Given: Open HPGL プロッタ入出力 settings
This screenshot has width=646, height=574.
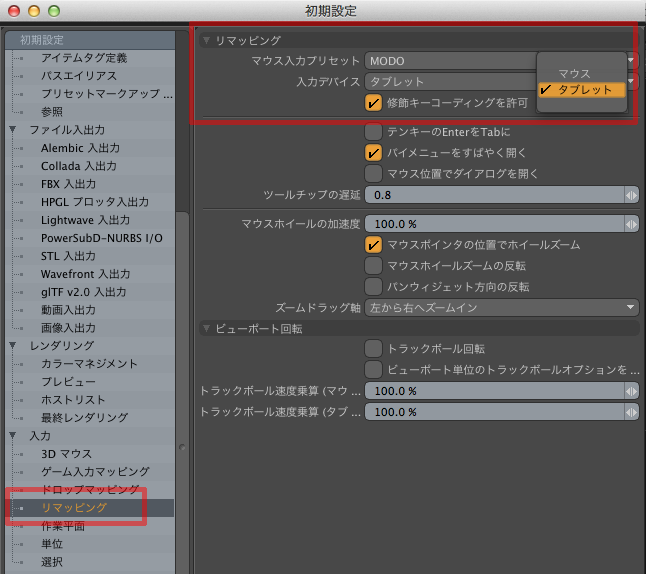Looking at the screenshot, I should 95,202.
